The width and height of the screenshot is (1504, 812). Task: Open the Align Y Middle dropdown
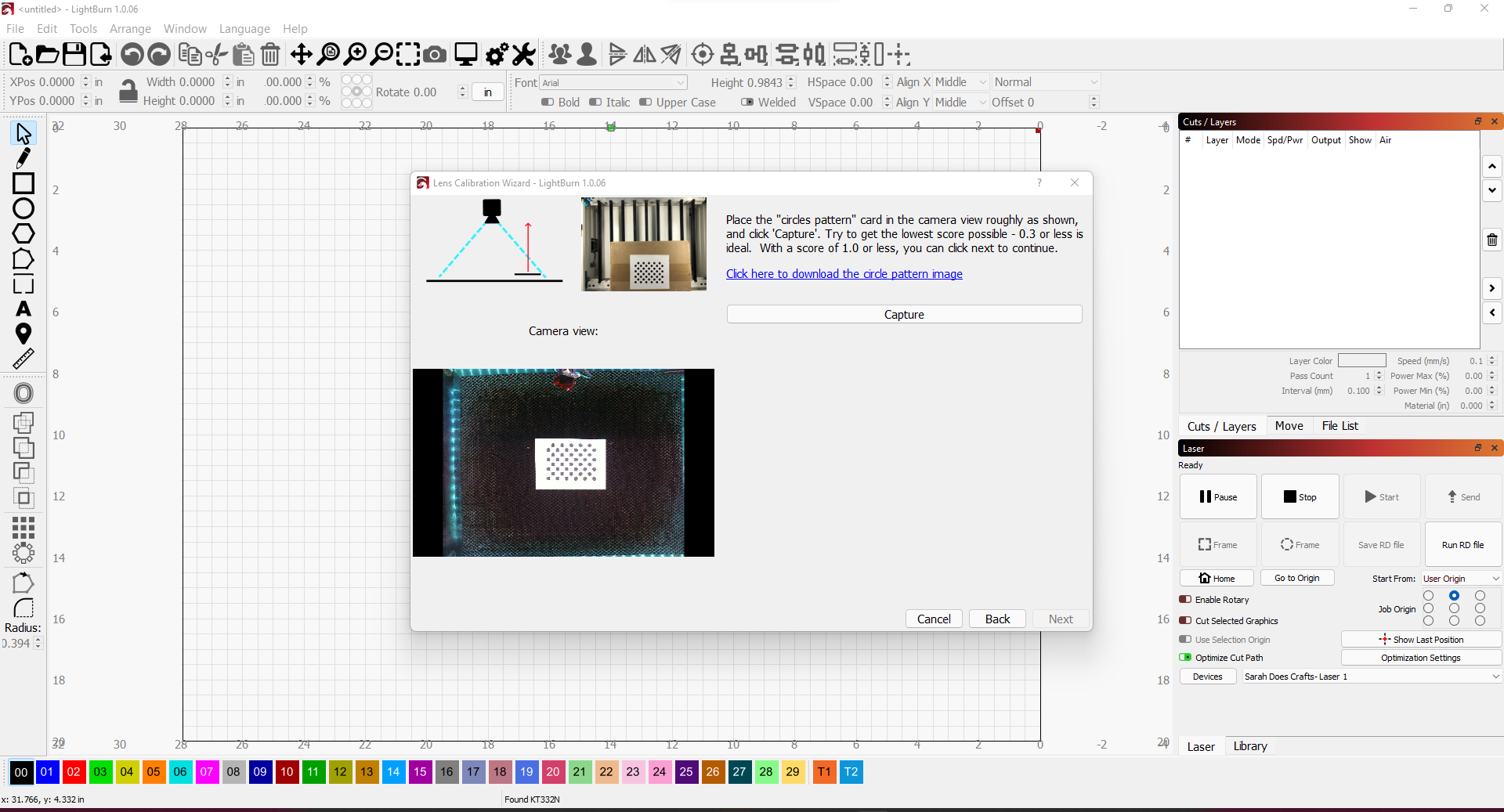coord(961,103)
